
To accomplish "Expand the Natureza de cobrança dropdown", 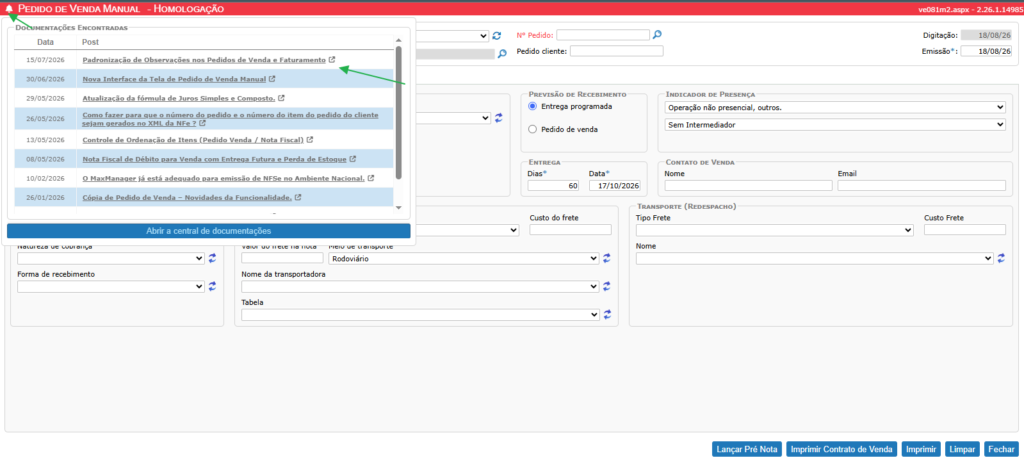I will (111, 259).
